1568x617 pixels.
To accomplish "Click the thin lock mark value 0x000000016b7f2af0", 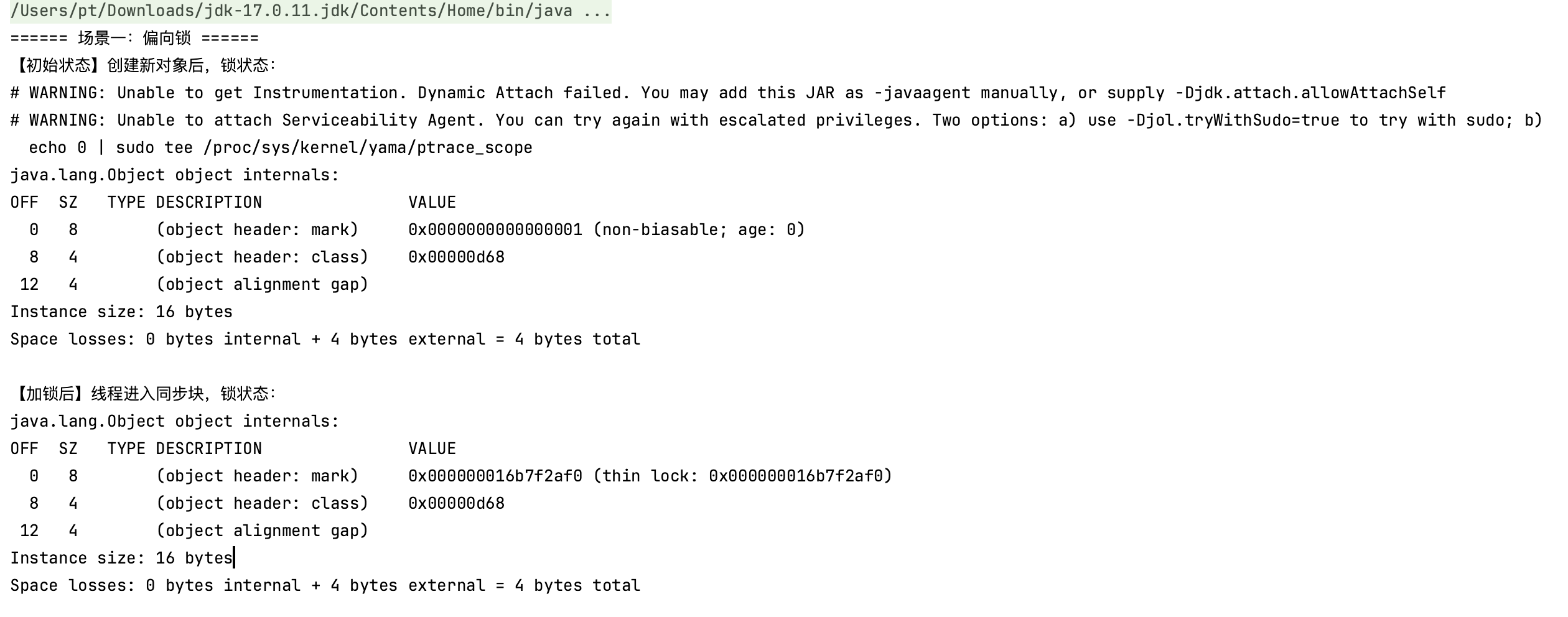I will point(495,476).
